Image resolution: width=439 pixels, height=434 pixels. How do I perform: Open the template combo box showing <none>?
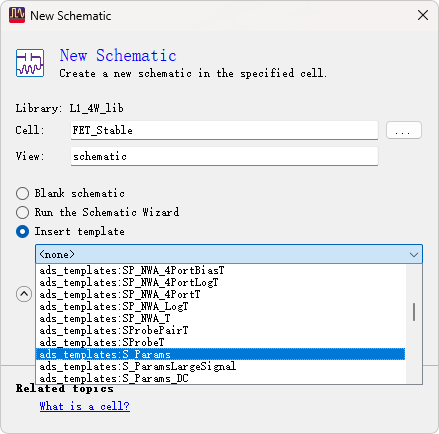tap(229, 254)
